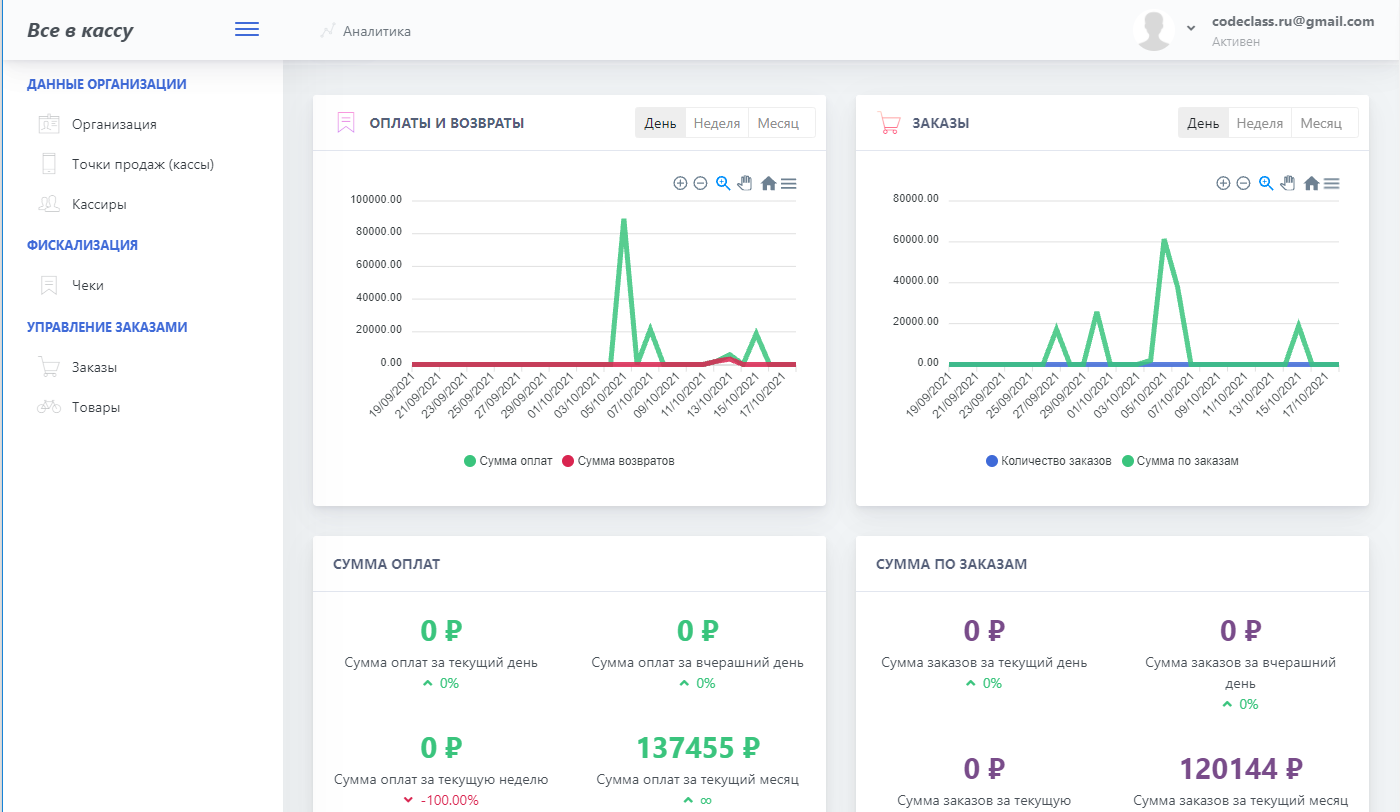Open orders chart hamburger export menu
This screenshot has width=1400, height=812.
click(x=1331, y=183)
